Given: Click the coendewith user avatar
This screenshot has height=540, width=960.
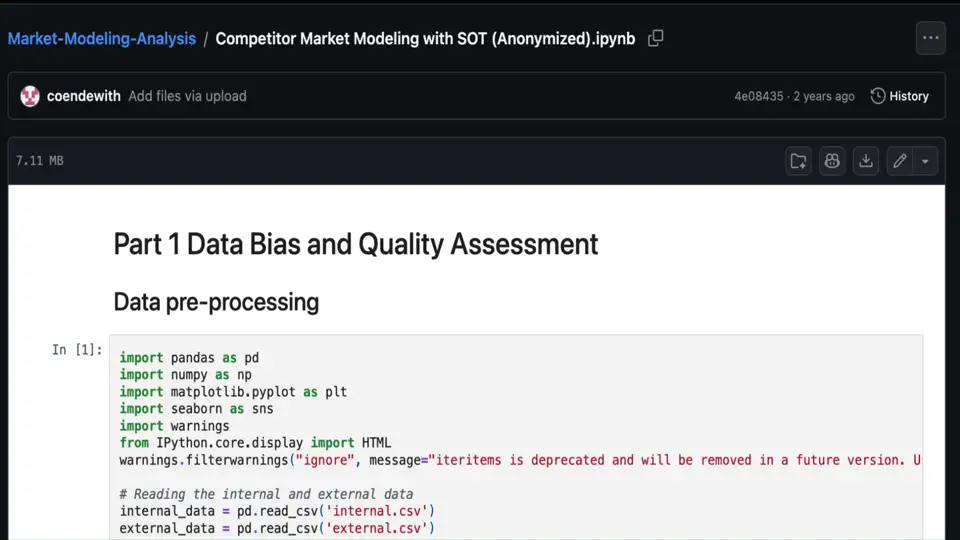Looking at the screenshot, I should point(30,96).
